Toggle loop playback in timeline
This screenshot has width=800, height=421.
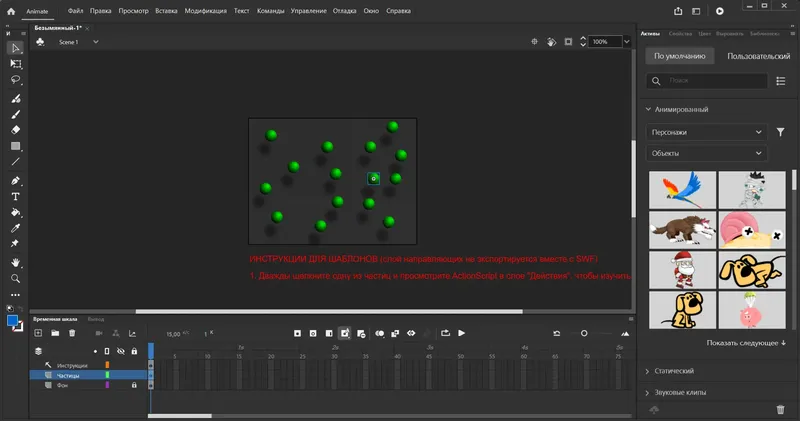(445, 333)
